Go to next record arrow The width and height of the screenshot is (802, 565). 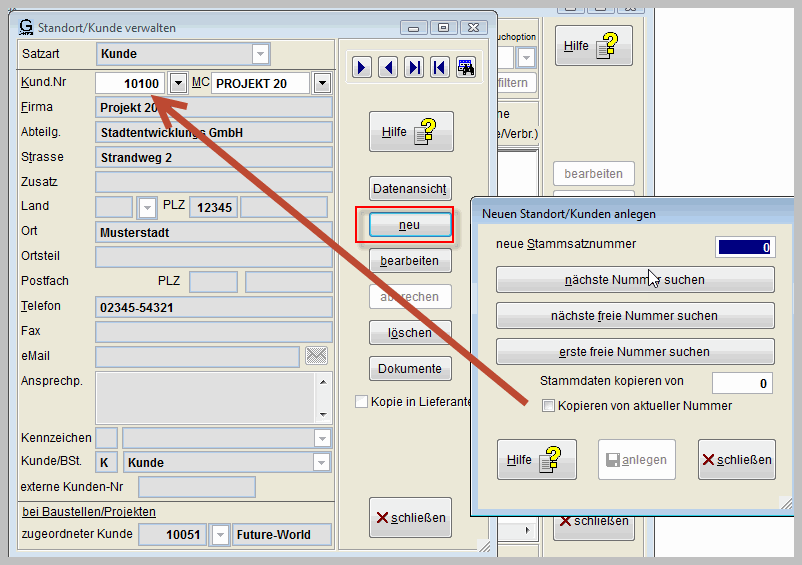tap(363, 67)
